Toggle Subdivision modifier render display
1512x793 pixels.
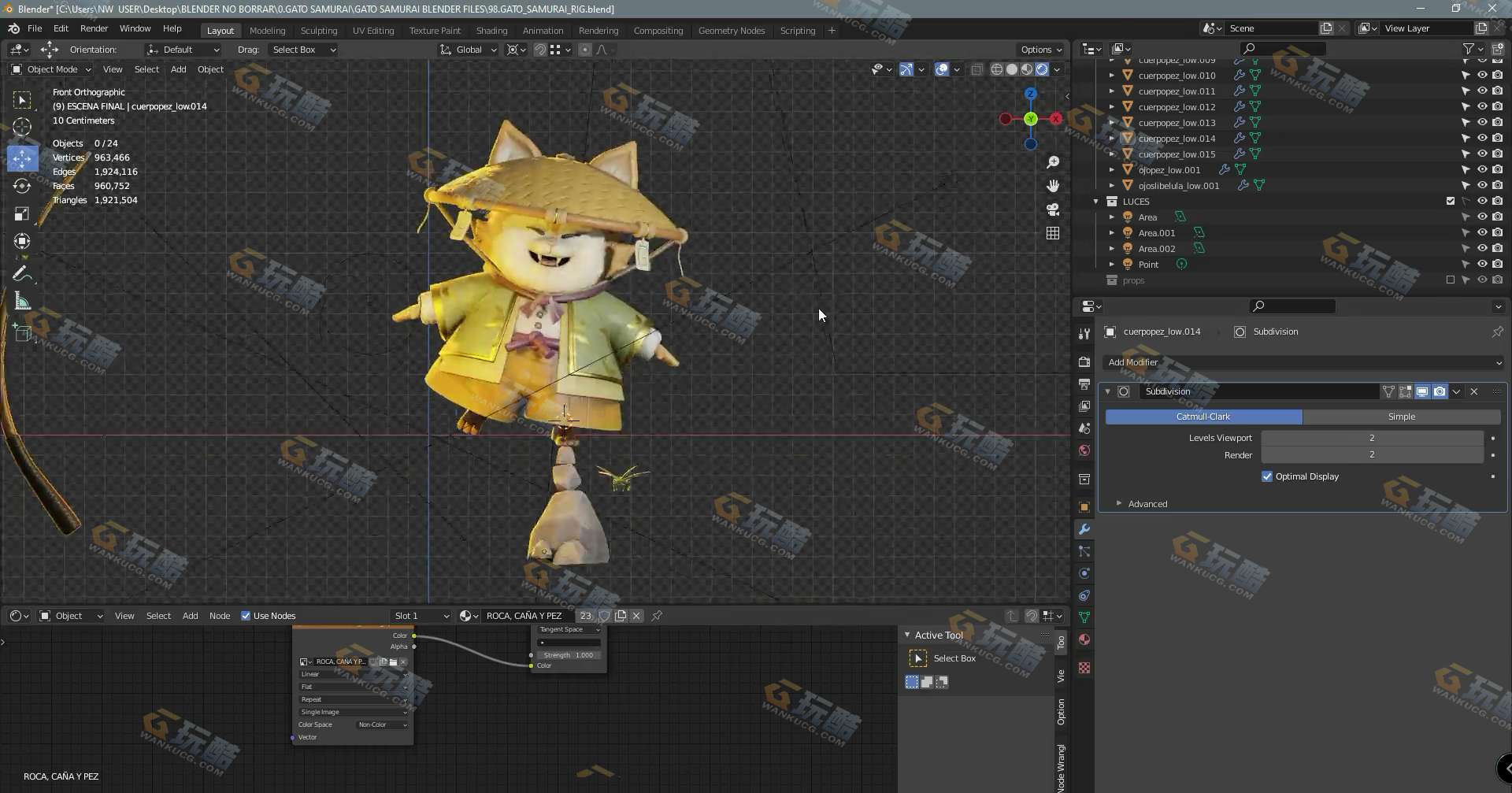click(x=1440, y=391)
